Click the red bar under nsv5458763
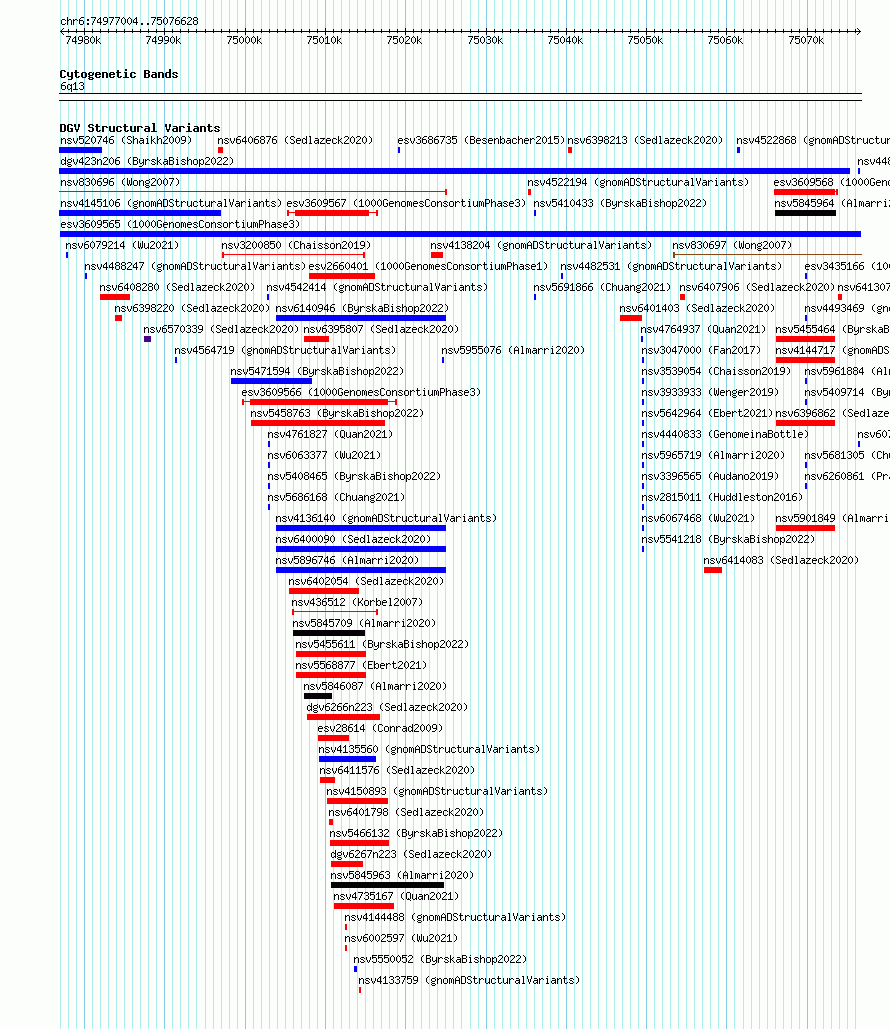 point(318,423)
